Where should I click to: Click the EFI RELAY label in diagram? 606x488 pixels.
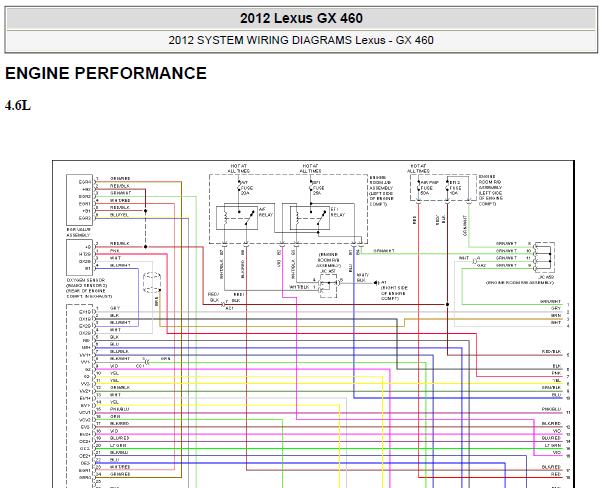tap(337, 212)
